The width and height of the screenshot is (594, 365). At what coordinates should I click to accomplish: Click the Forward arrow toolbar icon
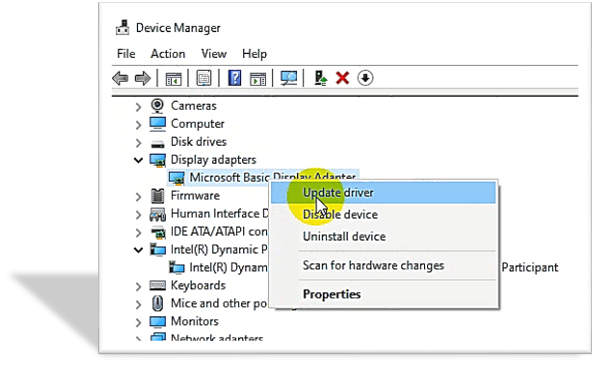coord(143,79)
